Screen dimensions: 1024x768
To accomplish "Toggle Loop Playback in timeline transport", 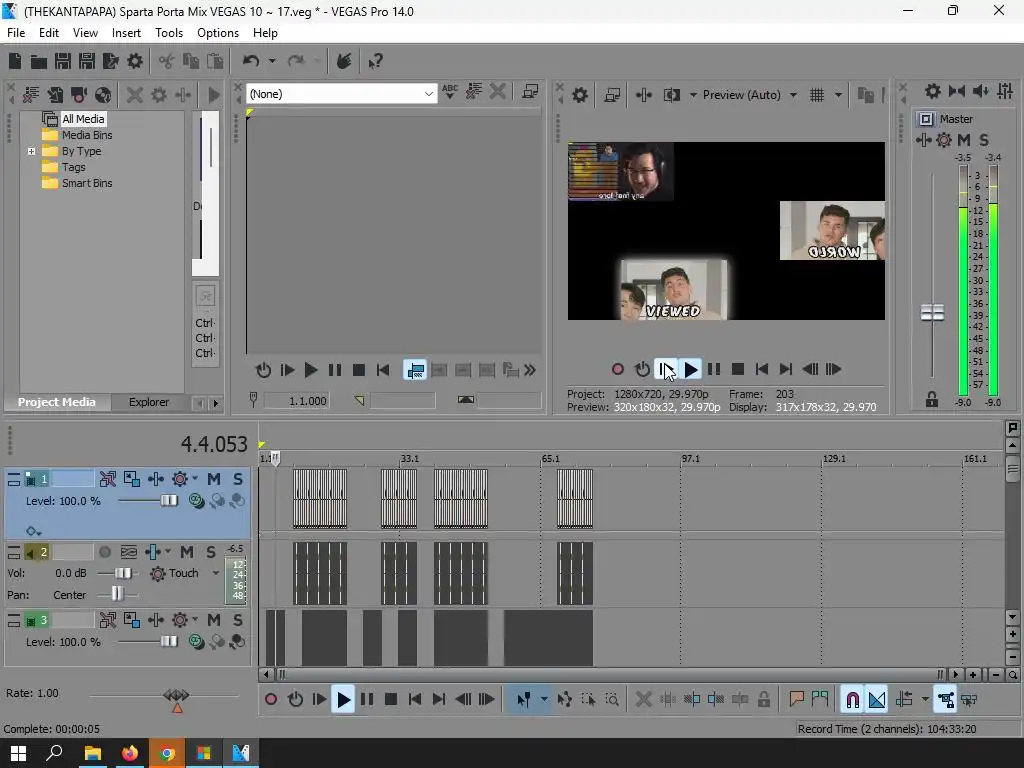I will [295, 700].
